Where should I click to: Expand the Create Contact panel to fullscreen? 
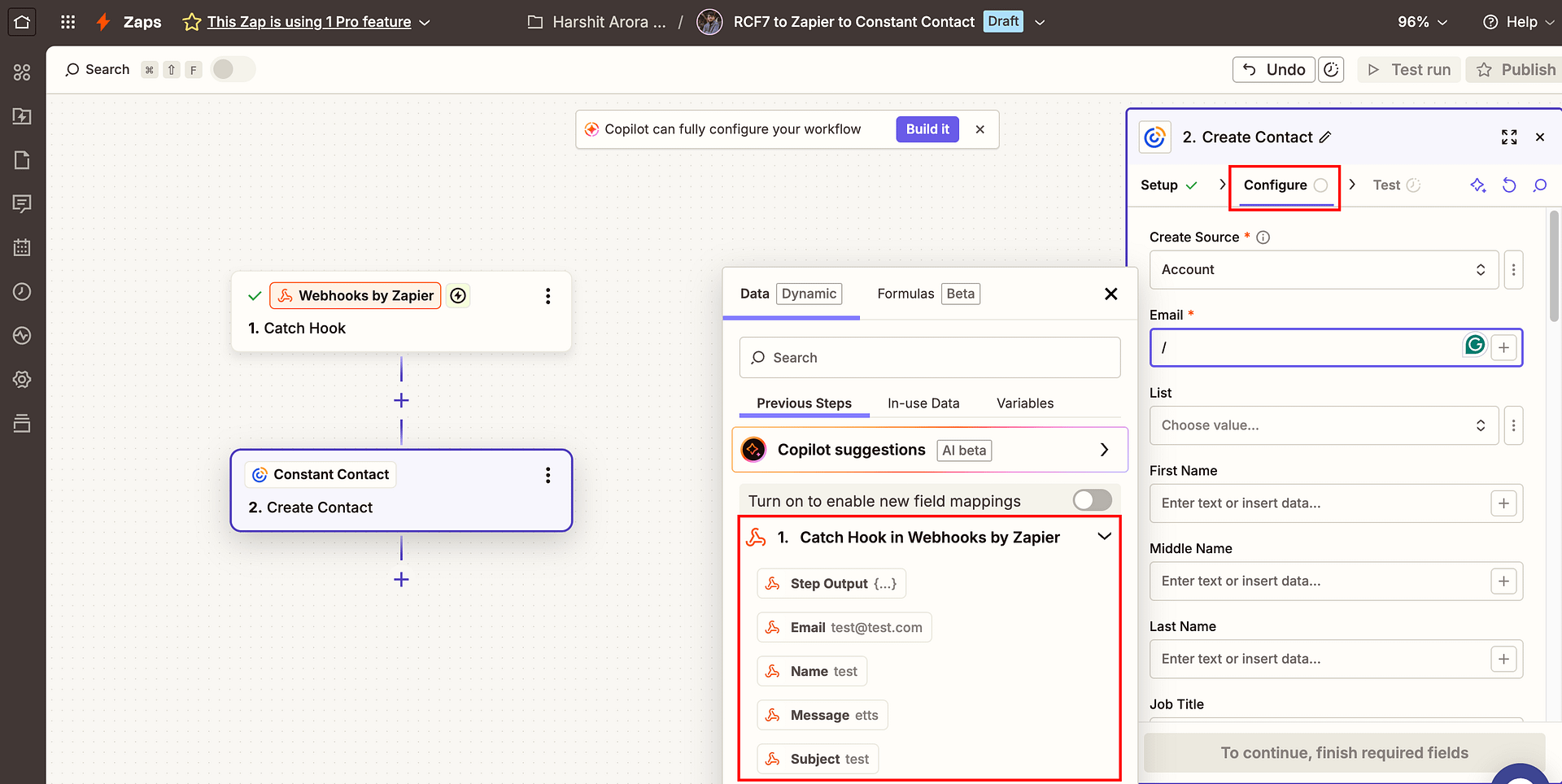[1509, 137]
